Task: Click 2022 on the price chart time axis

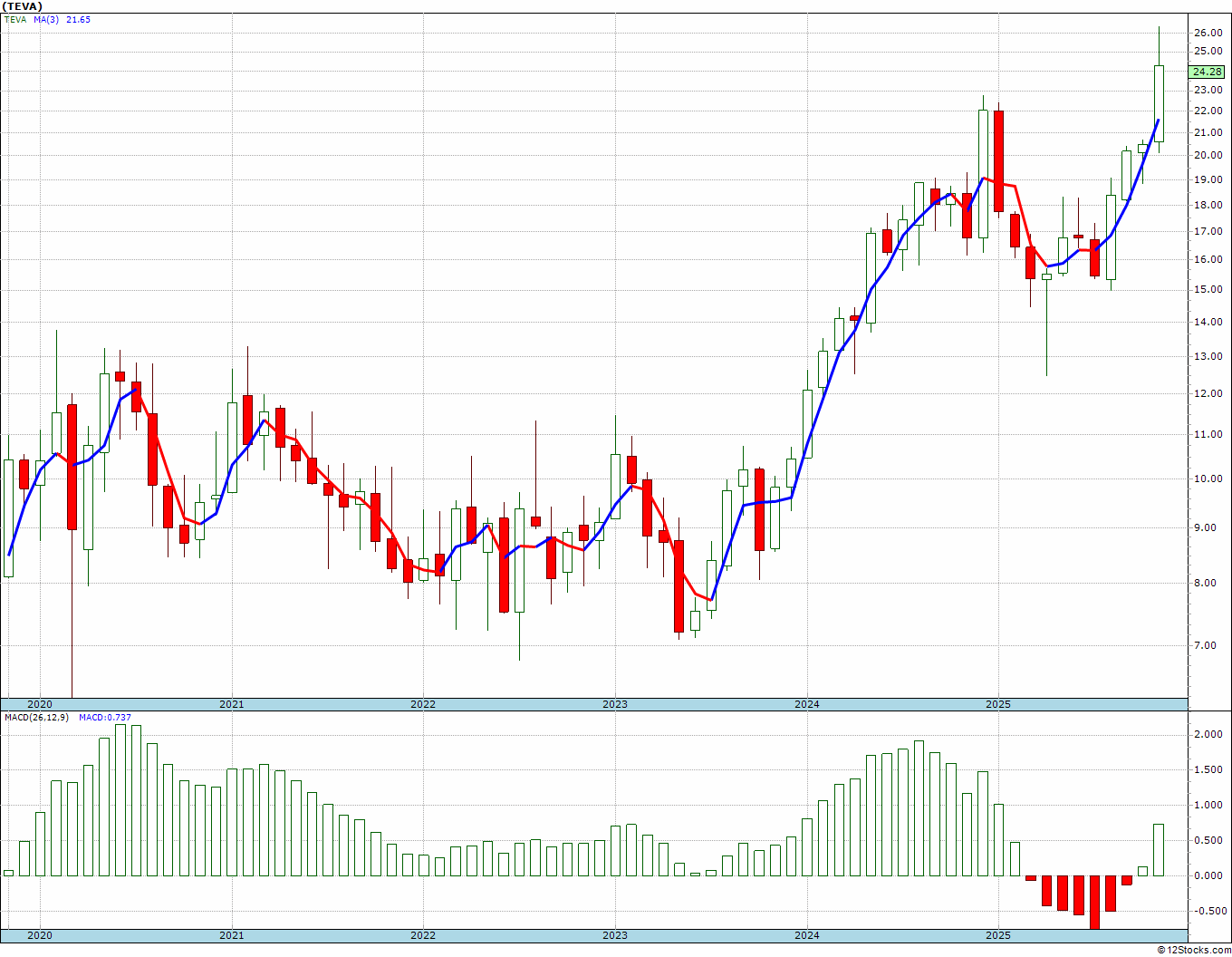Action: pyautogui.click(x=423, y=704)
